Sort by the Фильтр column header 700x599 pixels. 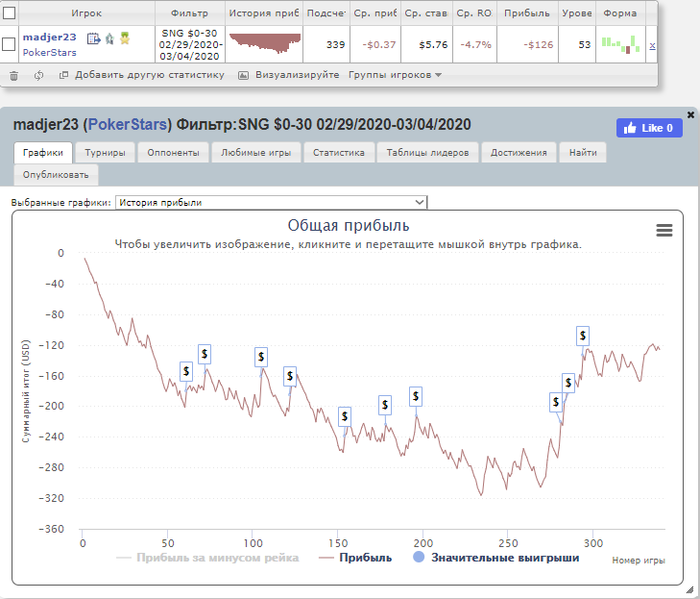pyautogui.click(x=190, y=13)
